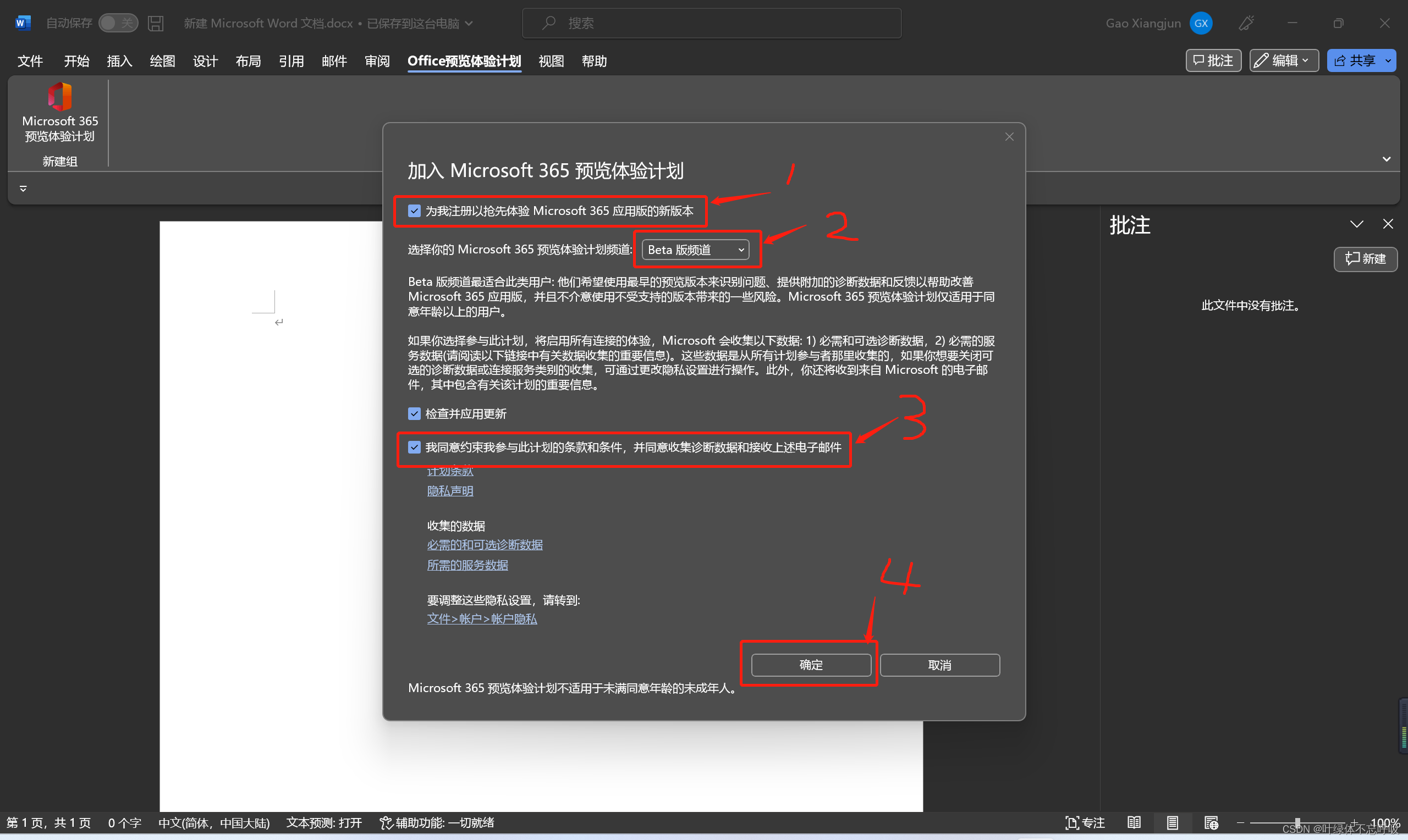Open the 文件 menu

pos(30,60)
